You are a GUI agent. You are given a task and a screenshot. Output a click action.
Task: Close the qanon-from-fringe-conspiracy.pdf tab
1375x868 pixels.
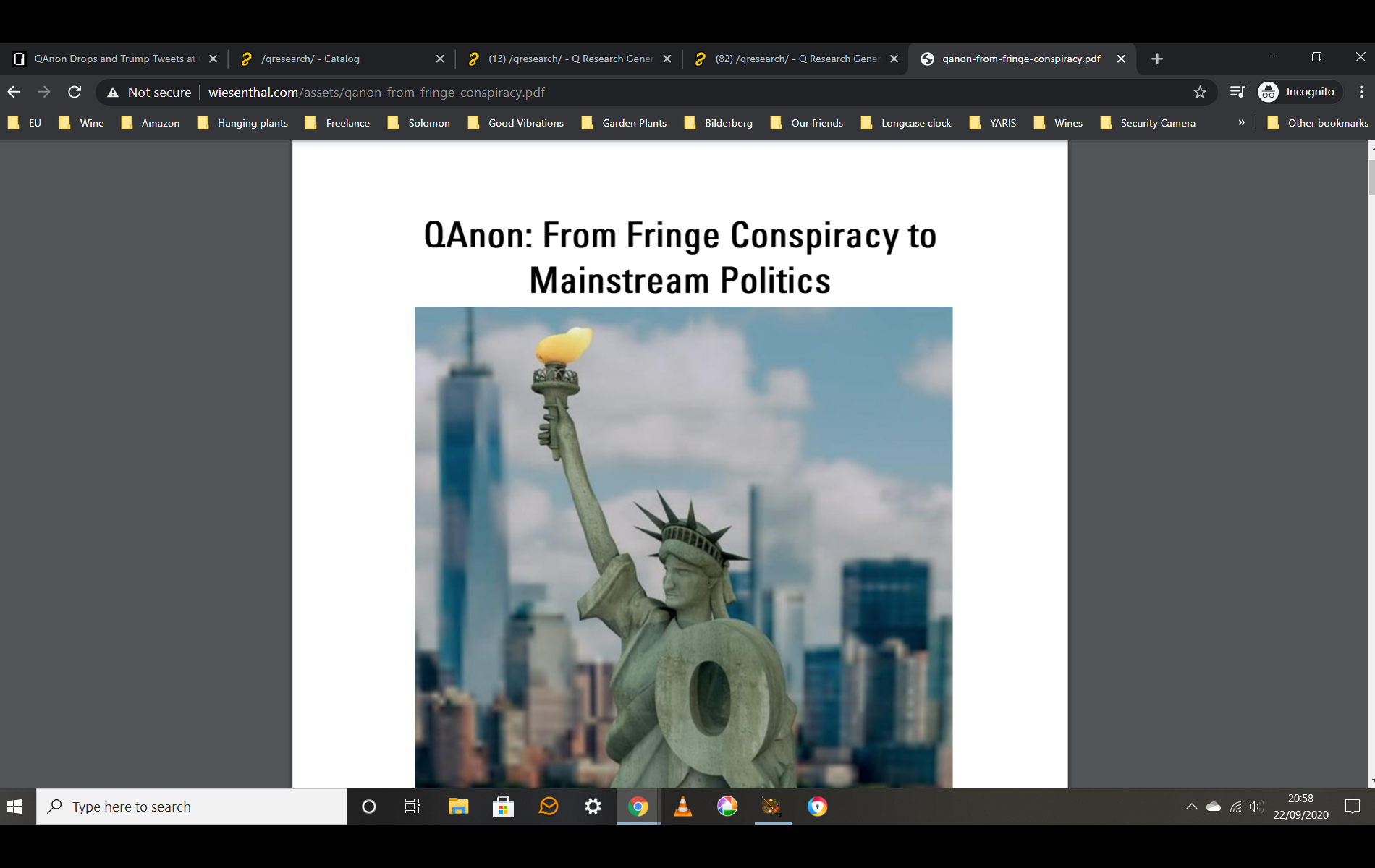pyautogui.click(x=1121, y=59)
